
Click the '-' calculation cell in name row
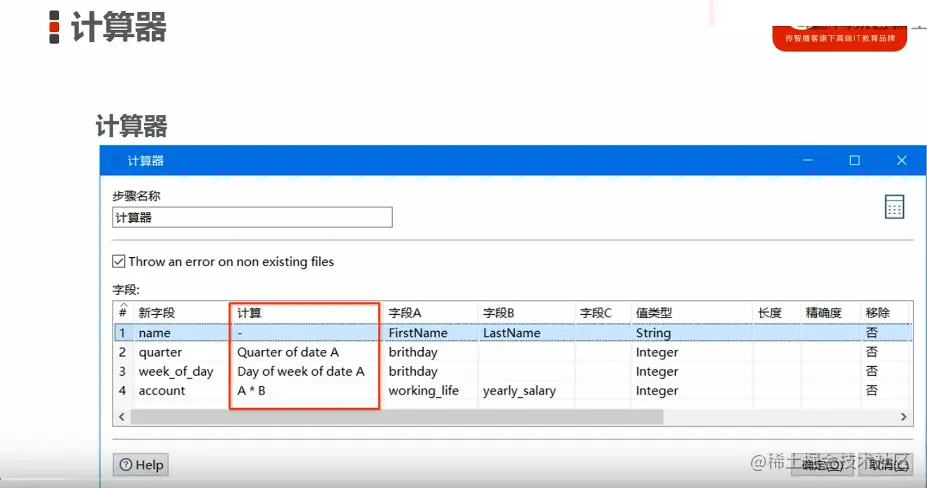240,333
